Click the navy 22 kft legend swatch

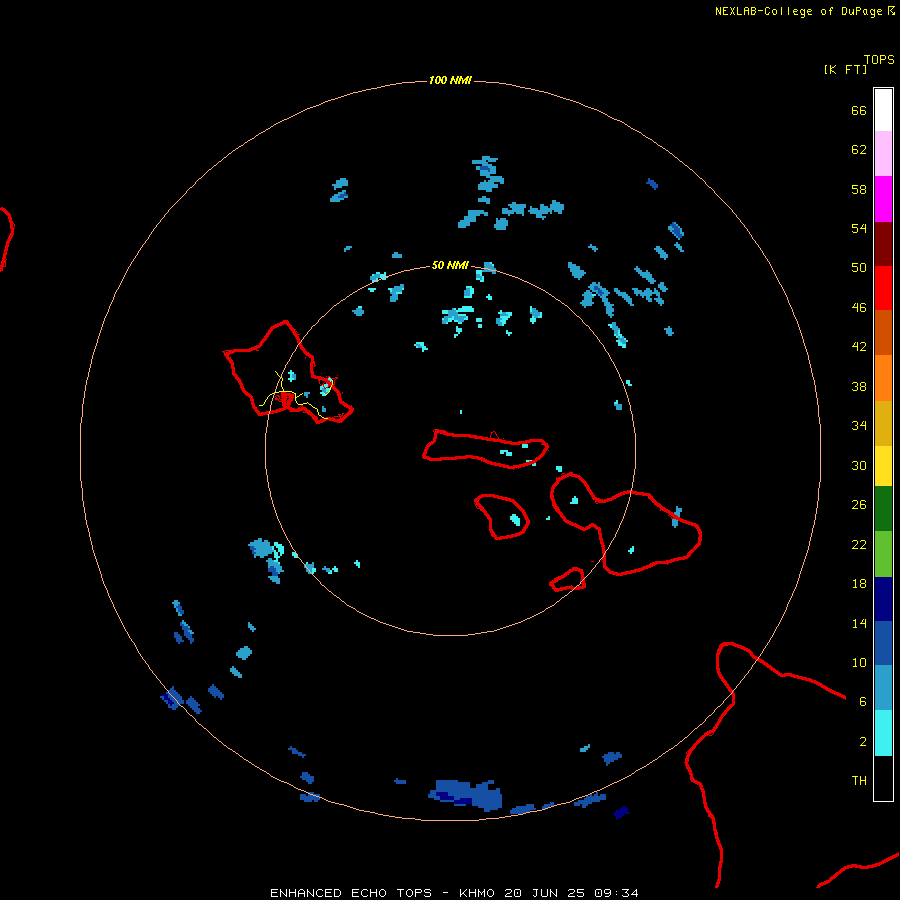click(x=883, y=599)
